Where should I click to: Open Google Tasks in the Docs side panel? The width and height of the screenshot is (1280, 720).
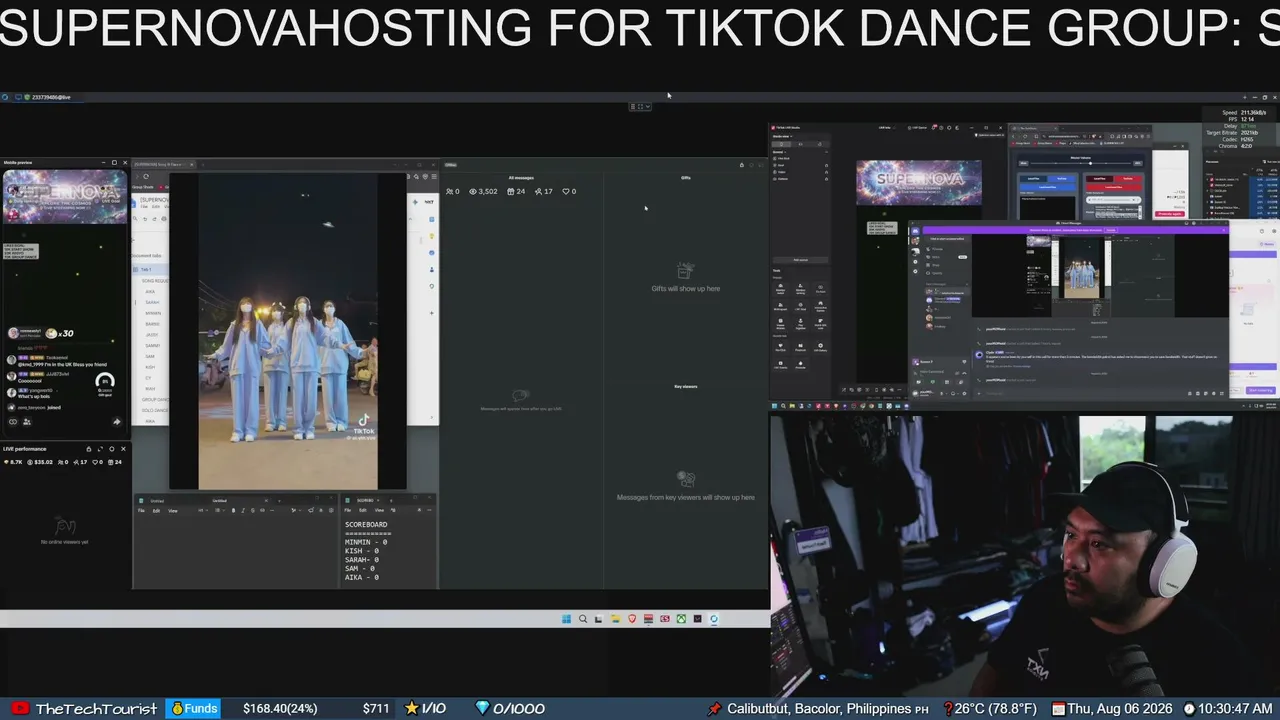coord(432,253)
